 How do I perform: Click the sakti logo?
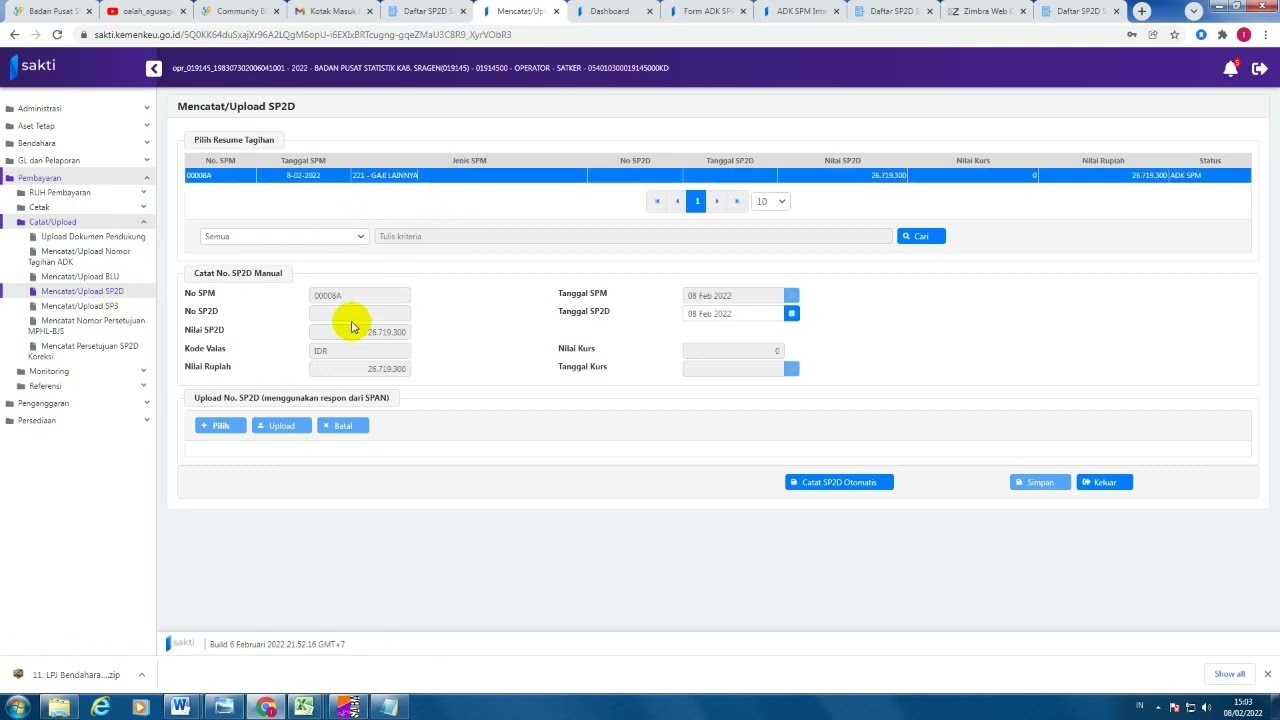(33, 66)
